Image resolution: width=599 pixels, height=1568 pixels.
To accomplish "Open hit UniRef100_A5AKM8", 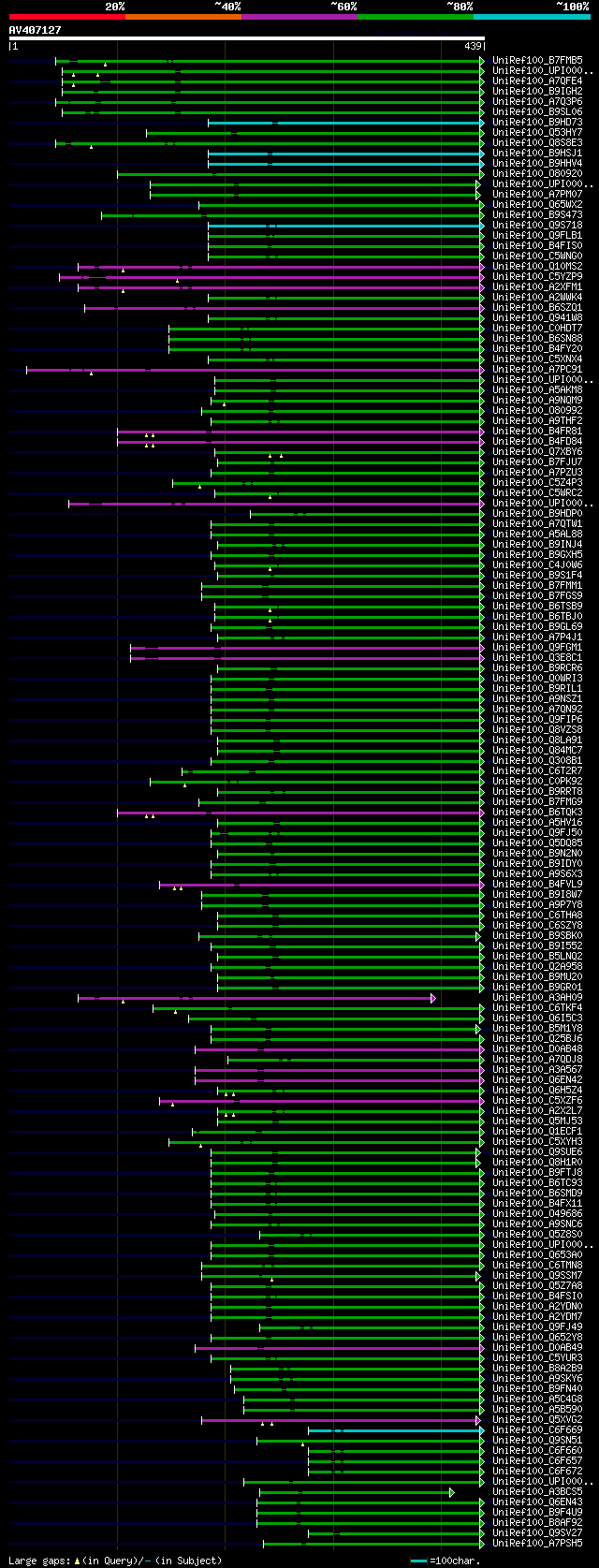I will (x=537, y=389).
